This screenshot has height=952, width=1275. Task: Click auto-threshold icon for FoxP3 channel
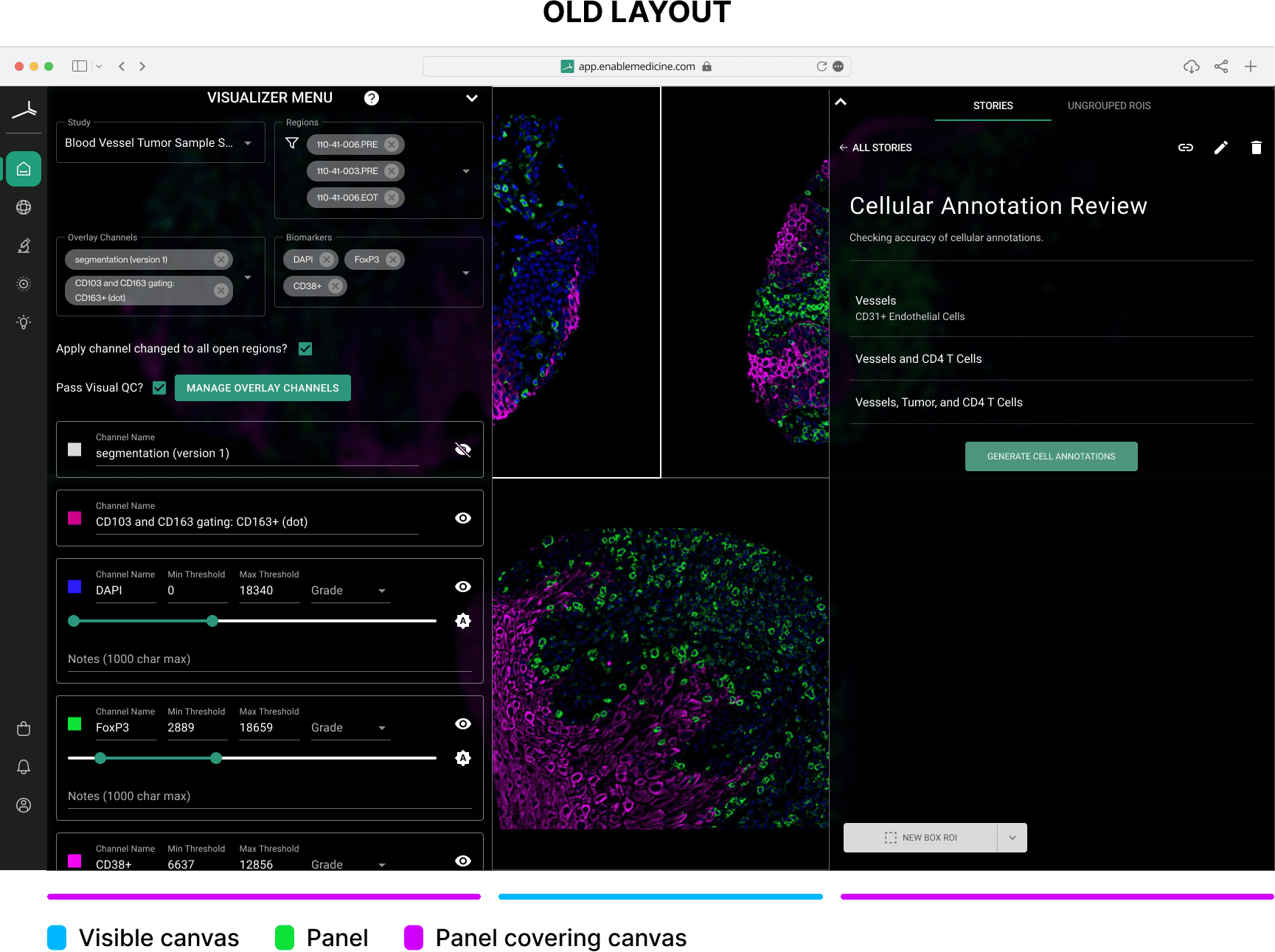[463, 758]
